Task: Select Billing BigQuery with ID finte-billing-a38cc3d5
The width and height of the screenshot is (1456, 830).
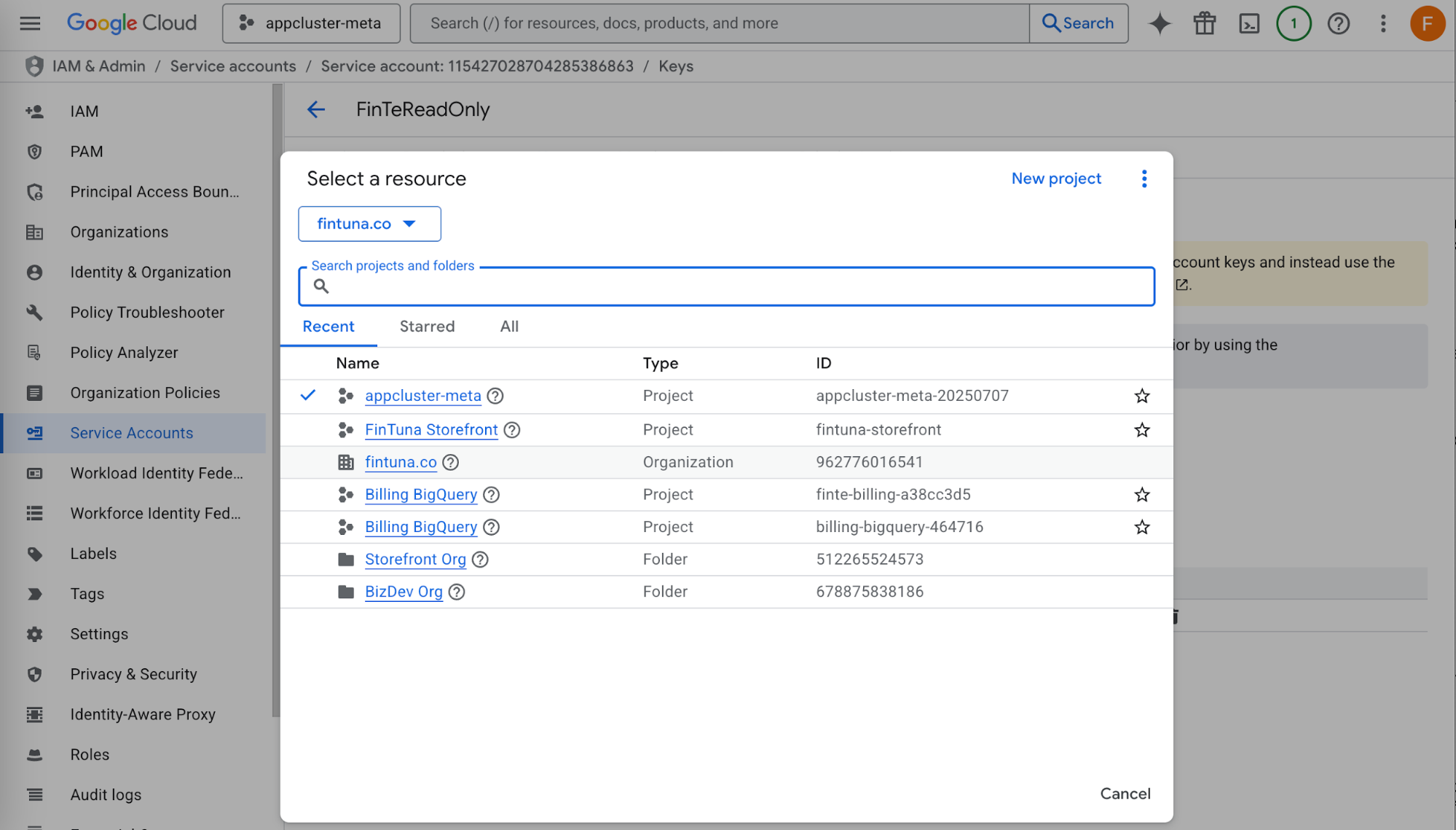Action: click(x=421, y=495)
